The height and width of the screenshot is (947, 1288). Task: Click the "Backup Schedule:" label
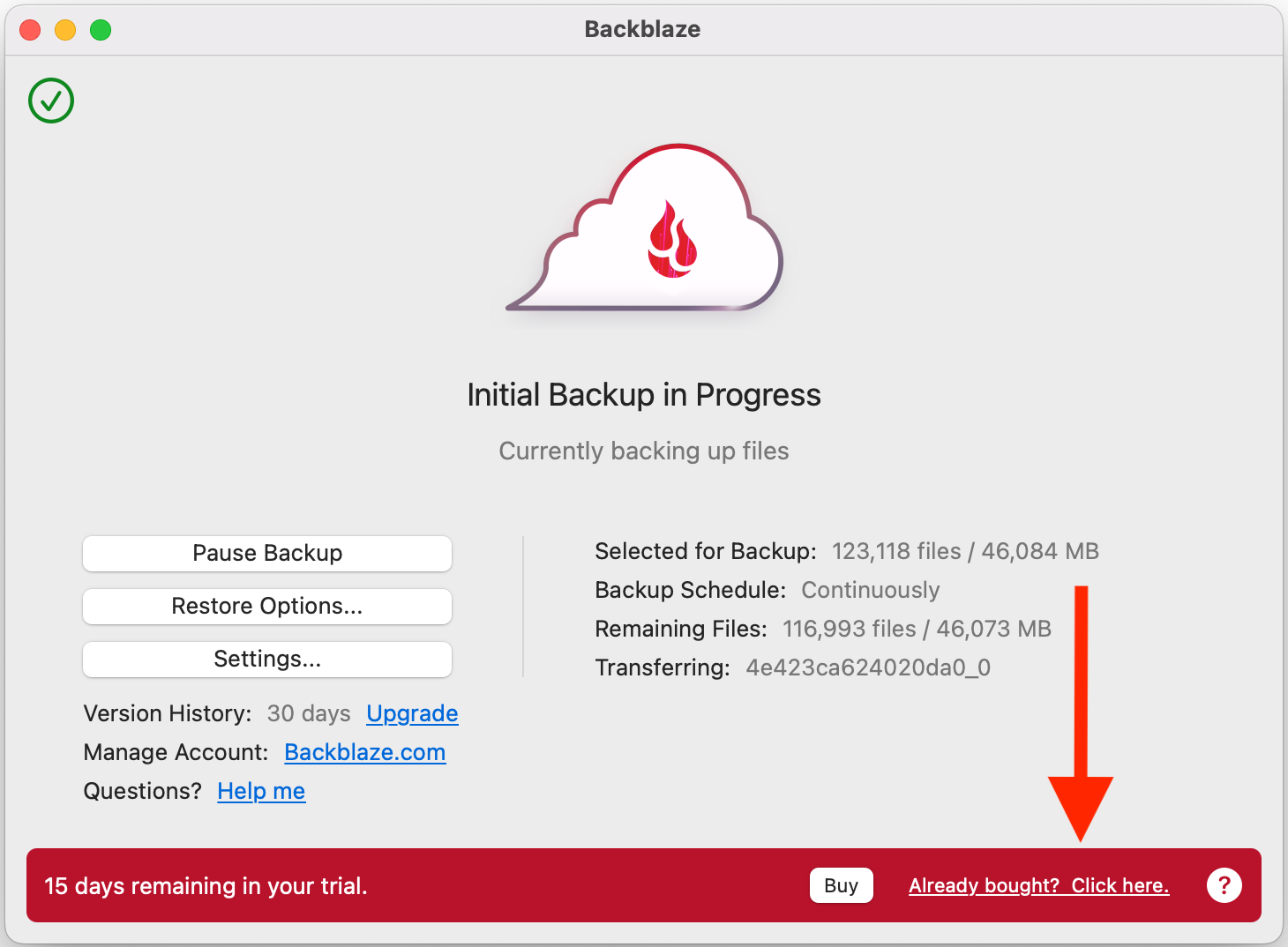[x=691, y=590]
